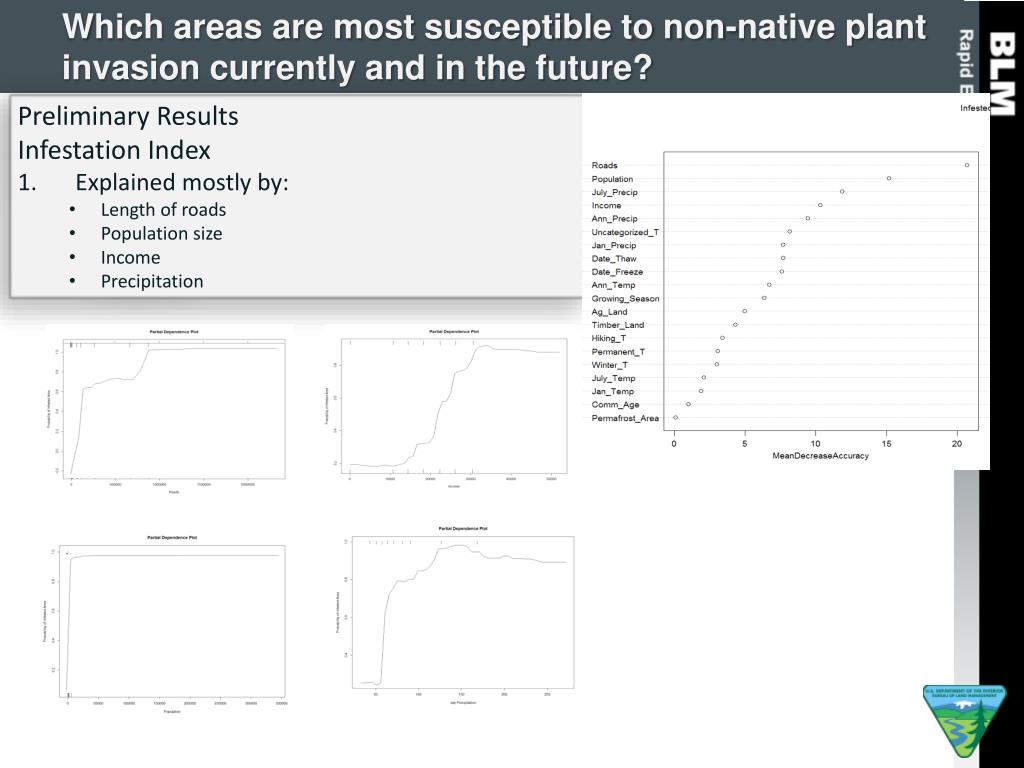Select the "Length of roads" bullet

[x=163, y=210]
